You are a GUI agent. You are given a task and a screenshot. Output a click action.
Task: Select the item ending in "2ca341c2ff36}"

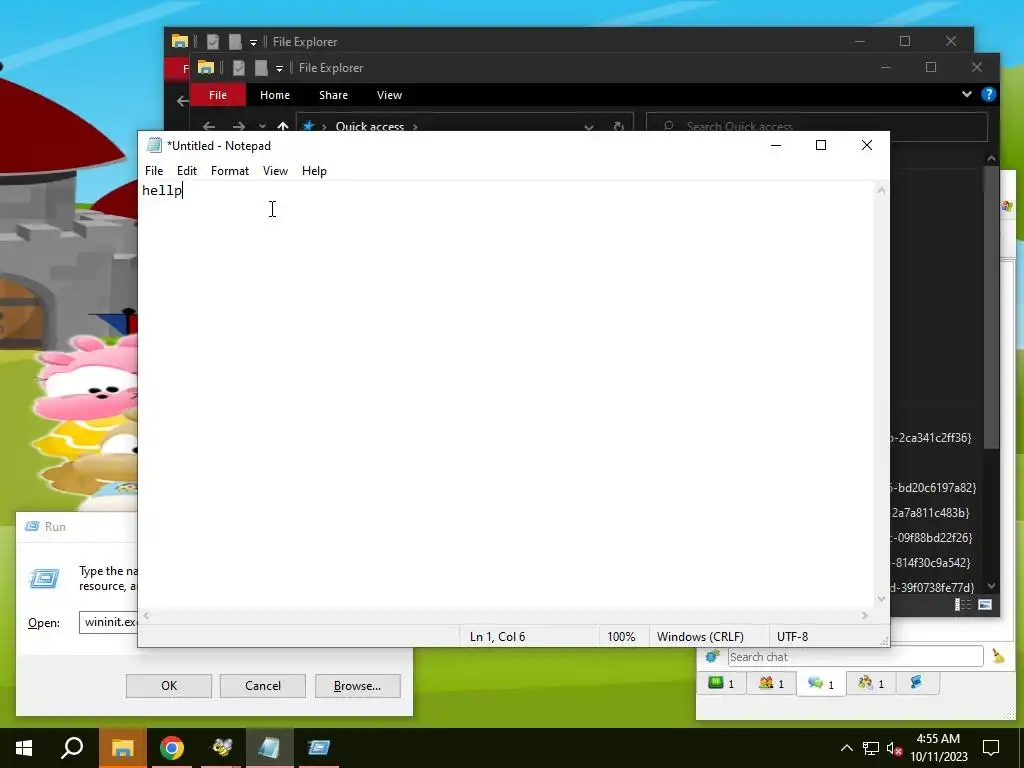click(x=931, y=438)
